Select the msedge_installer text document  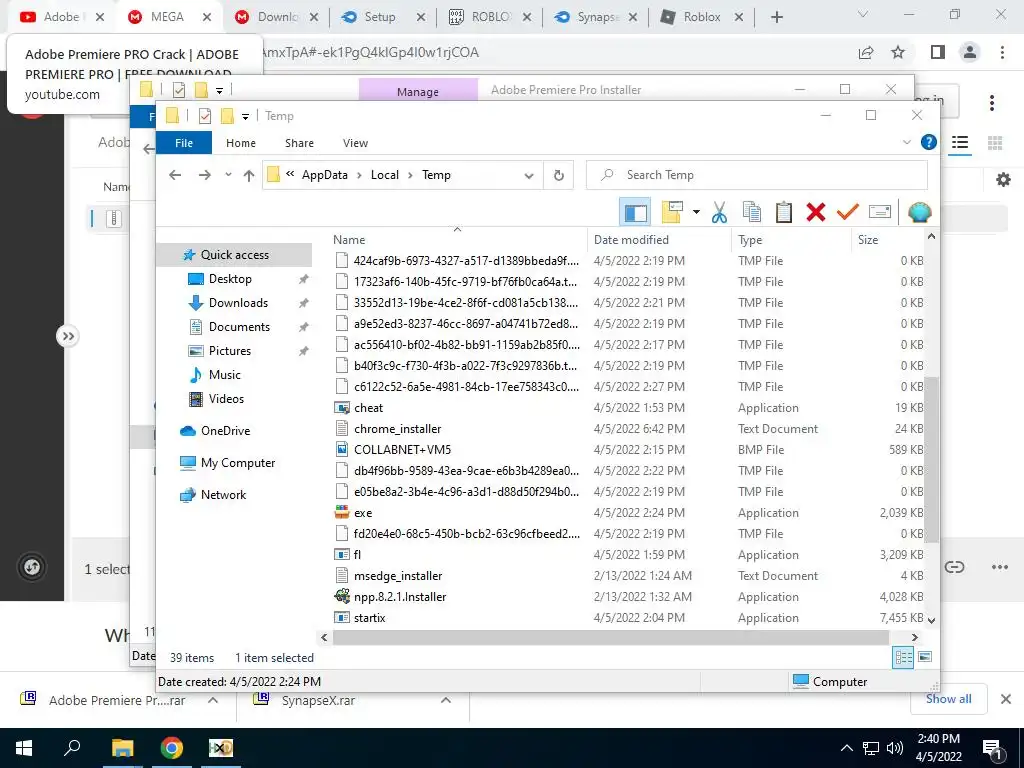(x=398, y=576)
